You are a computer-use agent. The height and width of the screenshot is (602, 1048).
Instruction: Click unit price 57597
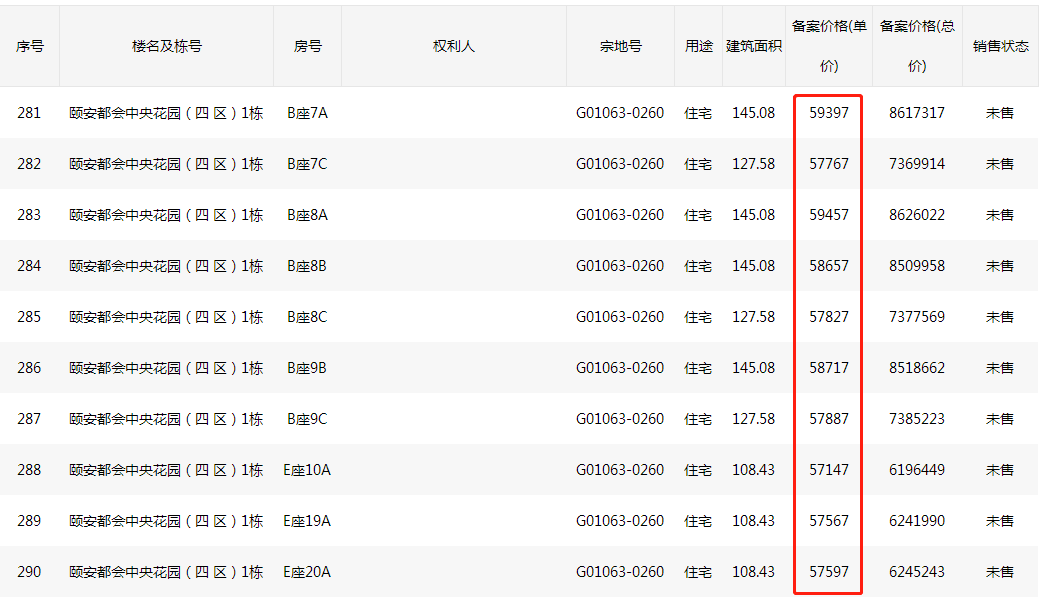(x=829, y=572)
